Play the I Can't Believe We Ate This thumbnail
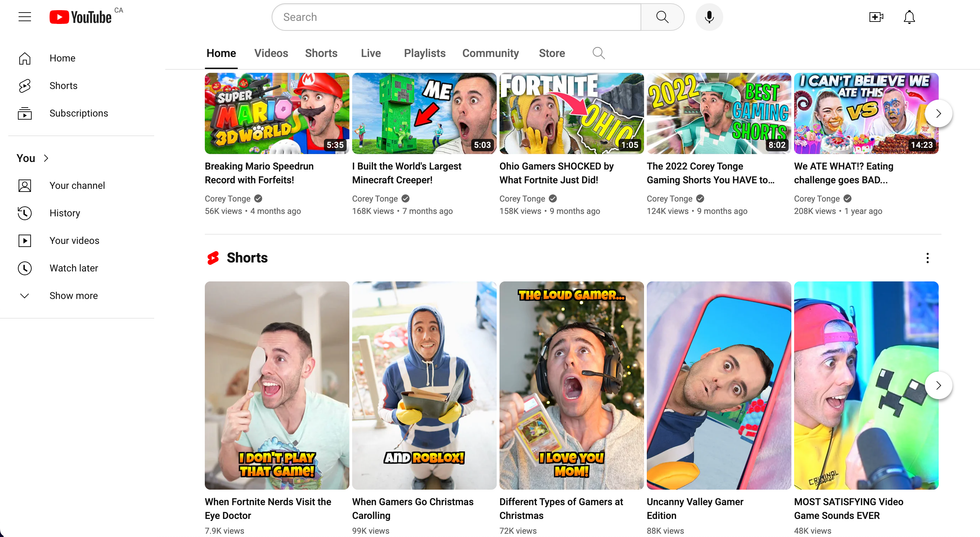Viewport: 980px width, 537px height. (x=866, y=113)
